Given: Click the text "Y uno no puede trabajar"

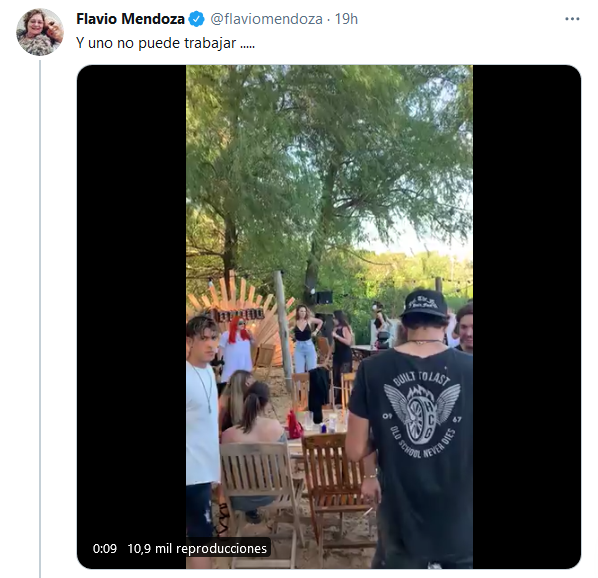Looking at the screenshot, I should (156, 43).
